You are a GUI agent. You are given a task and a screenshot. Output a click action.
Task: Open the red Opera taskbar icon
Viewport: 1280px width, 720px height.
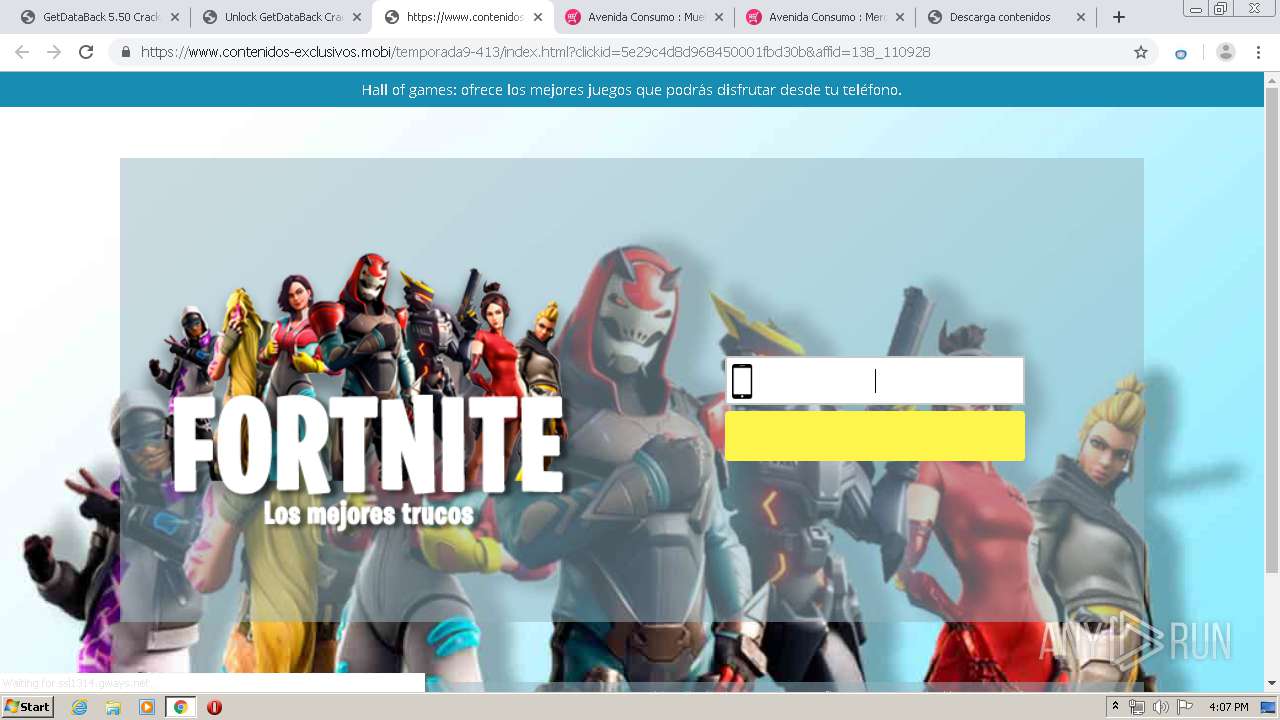click(x=214, y=707)
